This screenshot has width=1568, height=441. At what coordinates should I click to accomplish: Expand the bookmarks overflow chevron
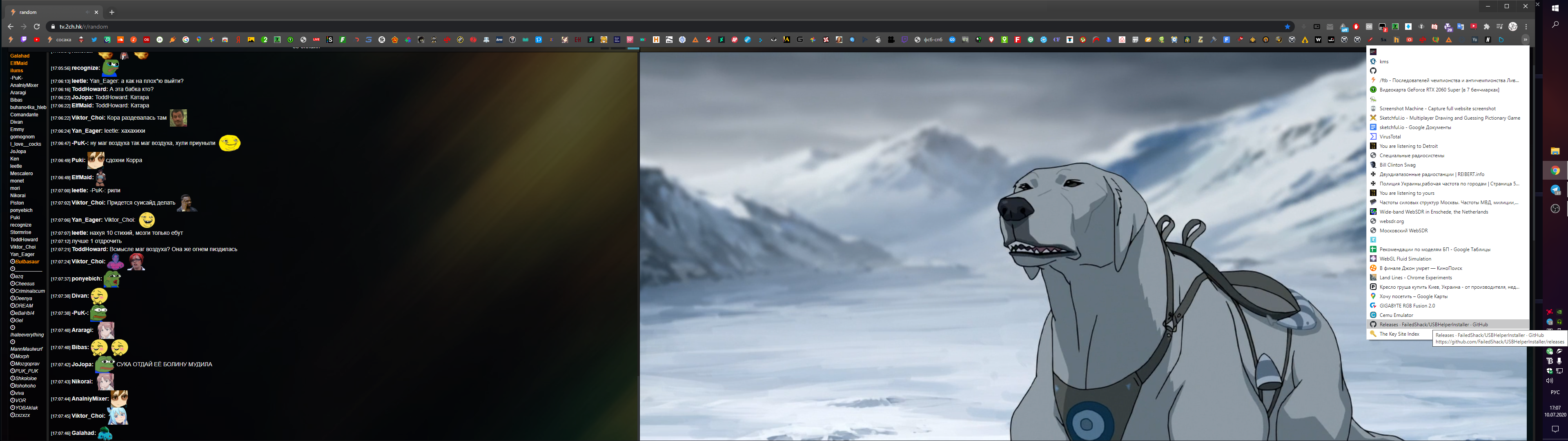click(x=1526, y=40)
